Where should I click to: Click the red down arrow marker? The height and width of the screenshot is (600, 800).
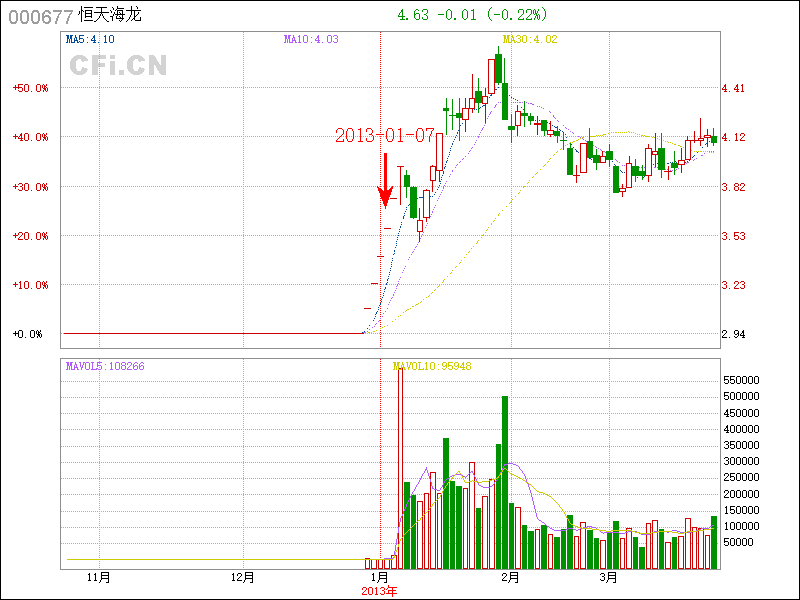point(384,181)
